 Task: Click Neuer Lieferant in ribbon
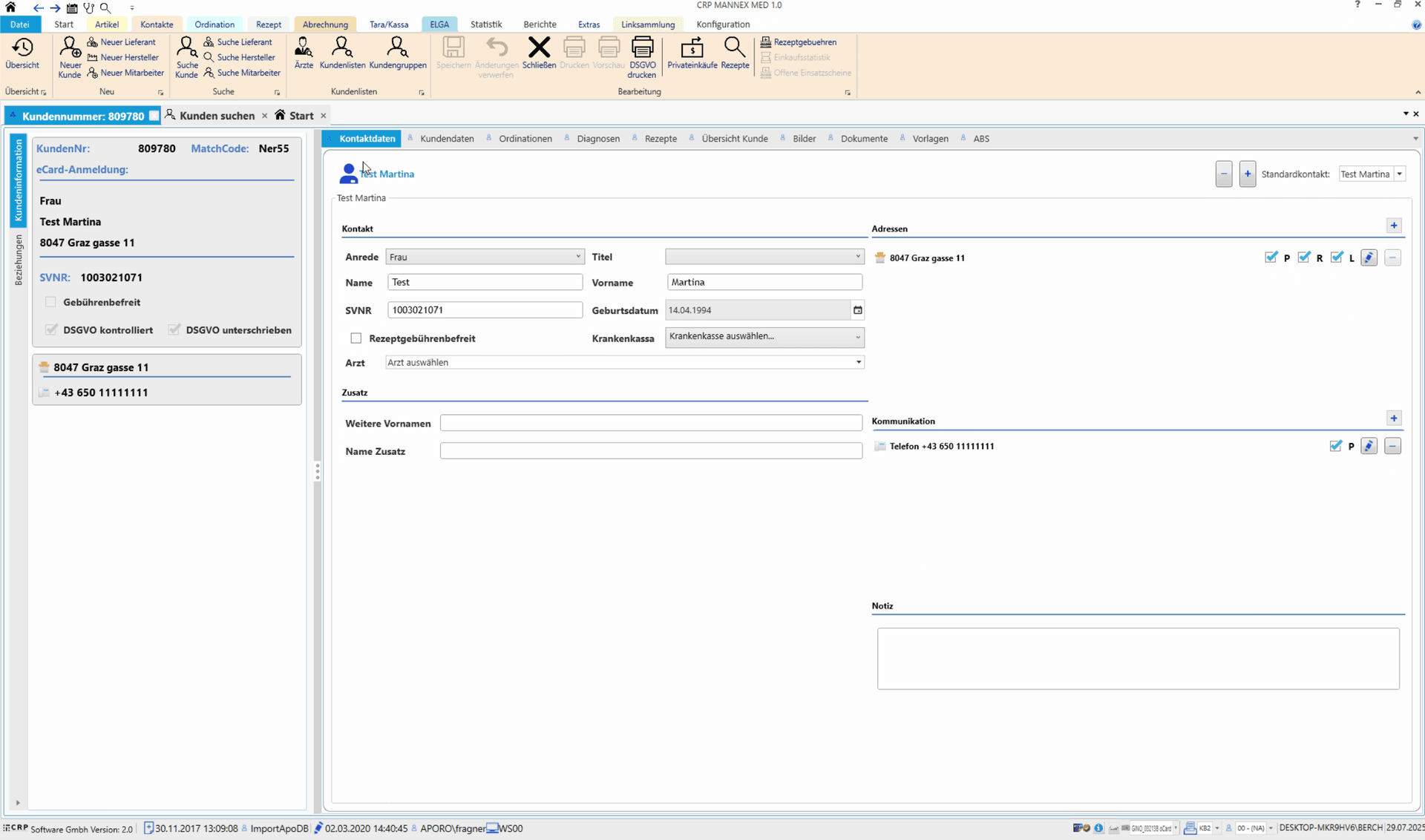coord(122,42)
